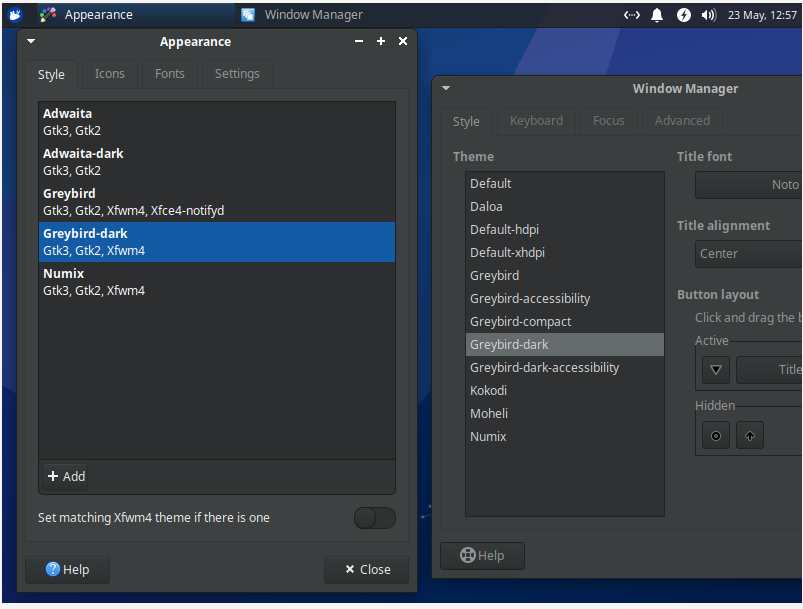803x609 pixels.
Task: Click the Add button below the style list
Action: 66,476
